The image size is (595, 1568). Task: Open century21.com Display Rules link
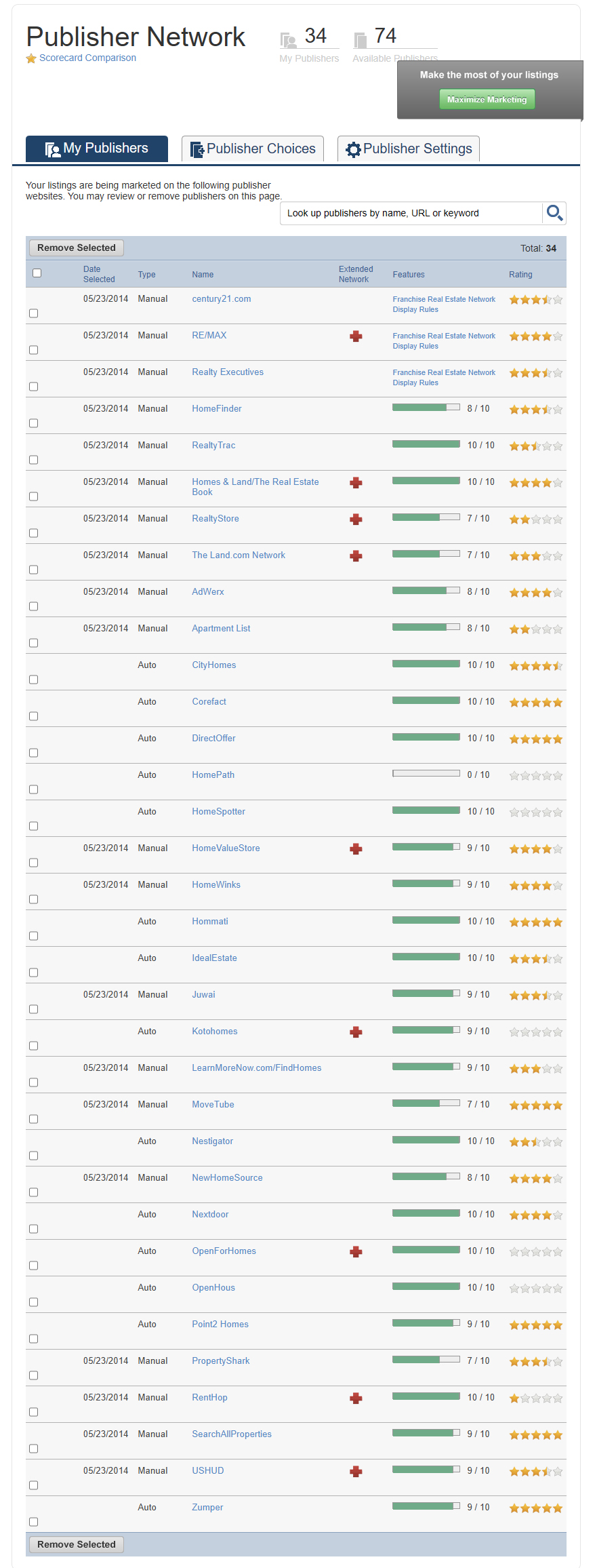(x=415, y=310)
